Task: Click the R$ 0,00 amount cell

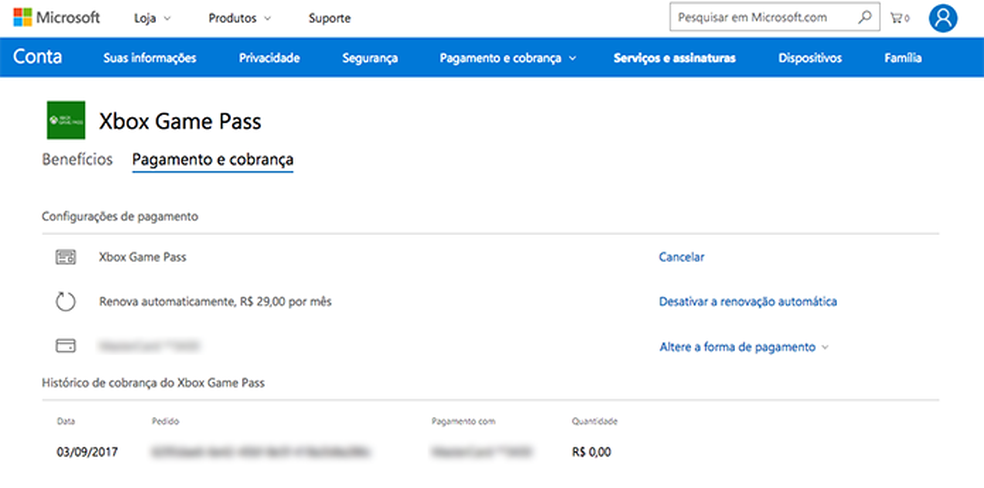Action: [x=592, y=452]
